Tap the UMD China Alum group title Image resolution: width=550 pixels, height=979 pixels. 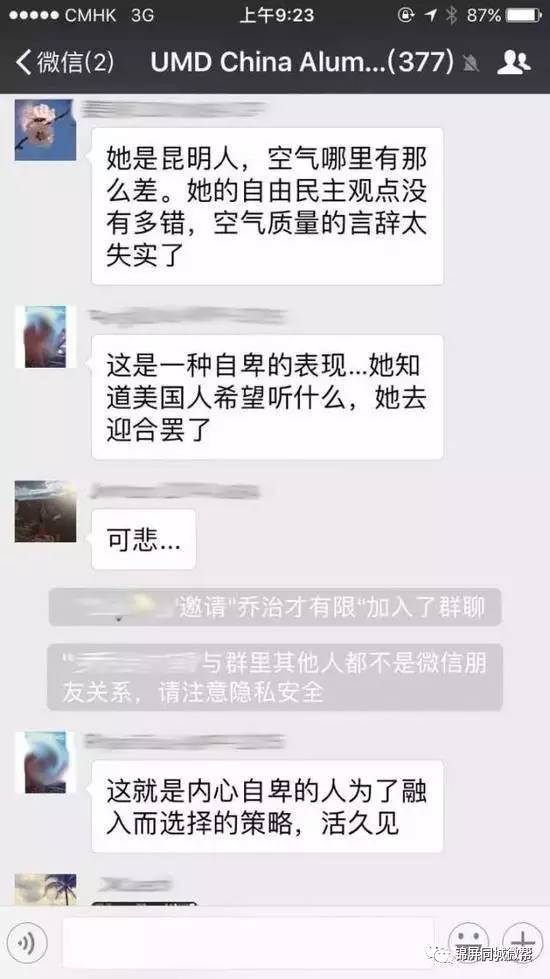tap(302, 62)
